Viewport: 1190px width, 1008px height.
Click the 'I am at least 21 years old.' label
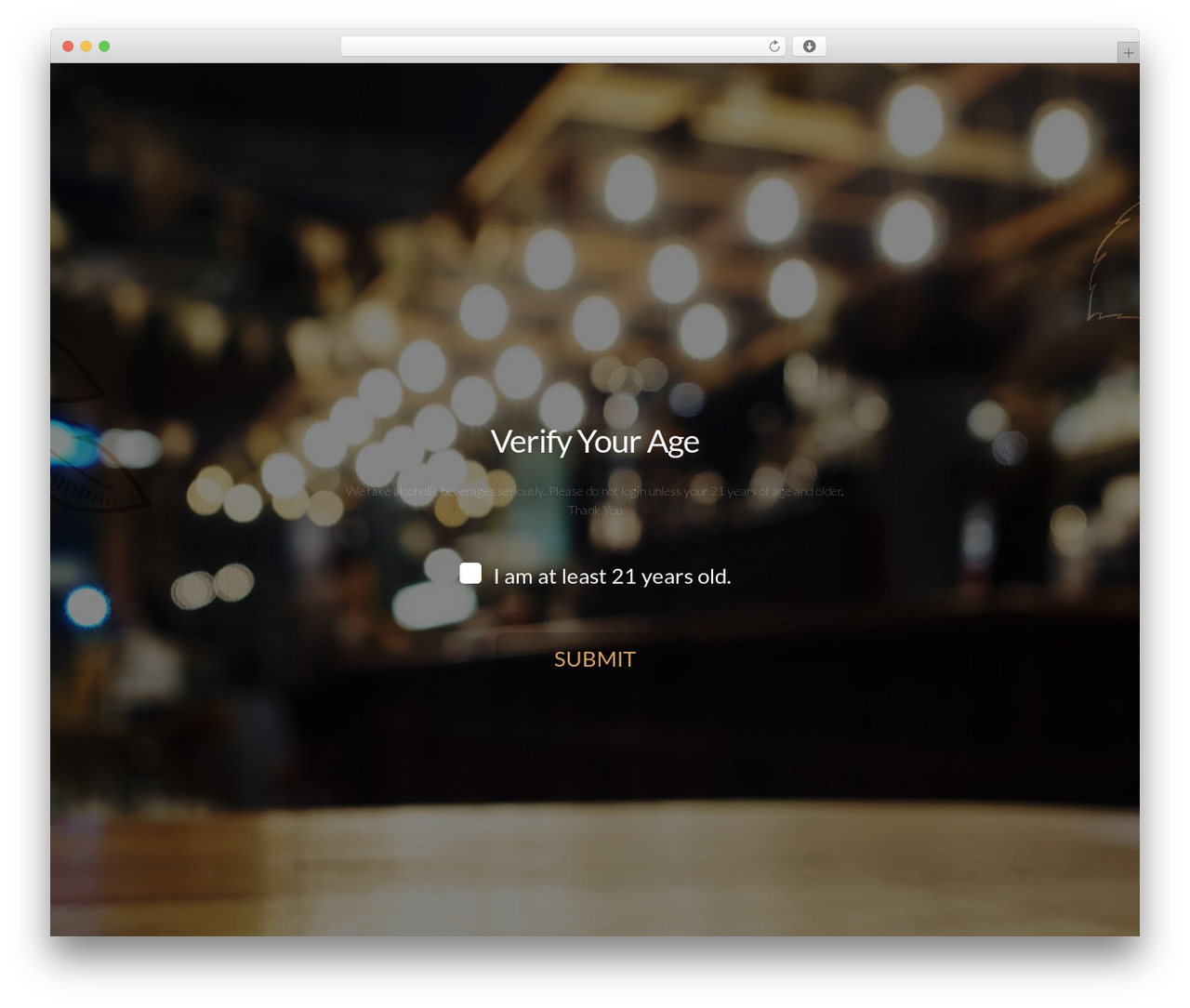tap(613, 577)
